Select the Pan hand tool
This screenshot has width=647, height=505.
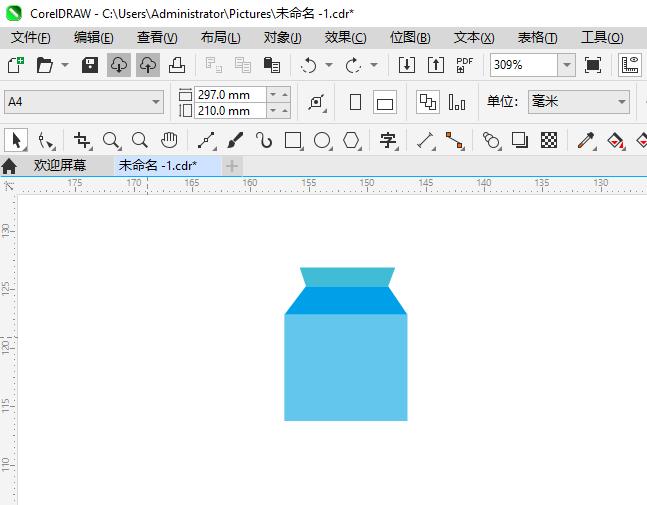169,140
